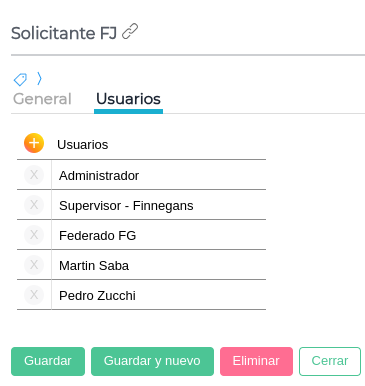
Task: Close the form with Cerrar
Action: point(330,361)
